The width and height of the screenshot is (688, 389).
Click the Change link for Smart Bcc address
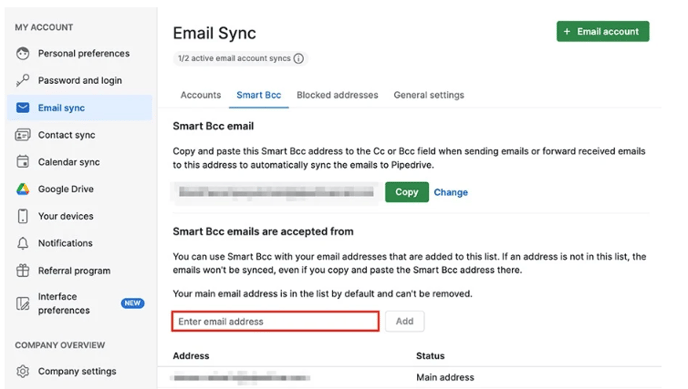click(451, 192)
